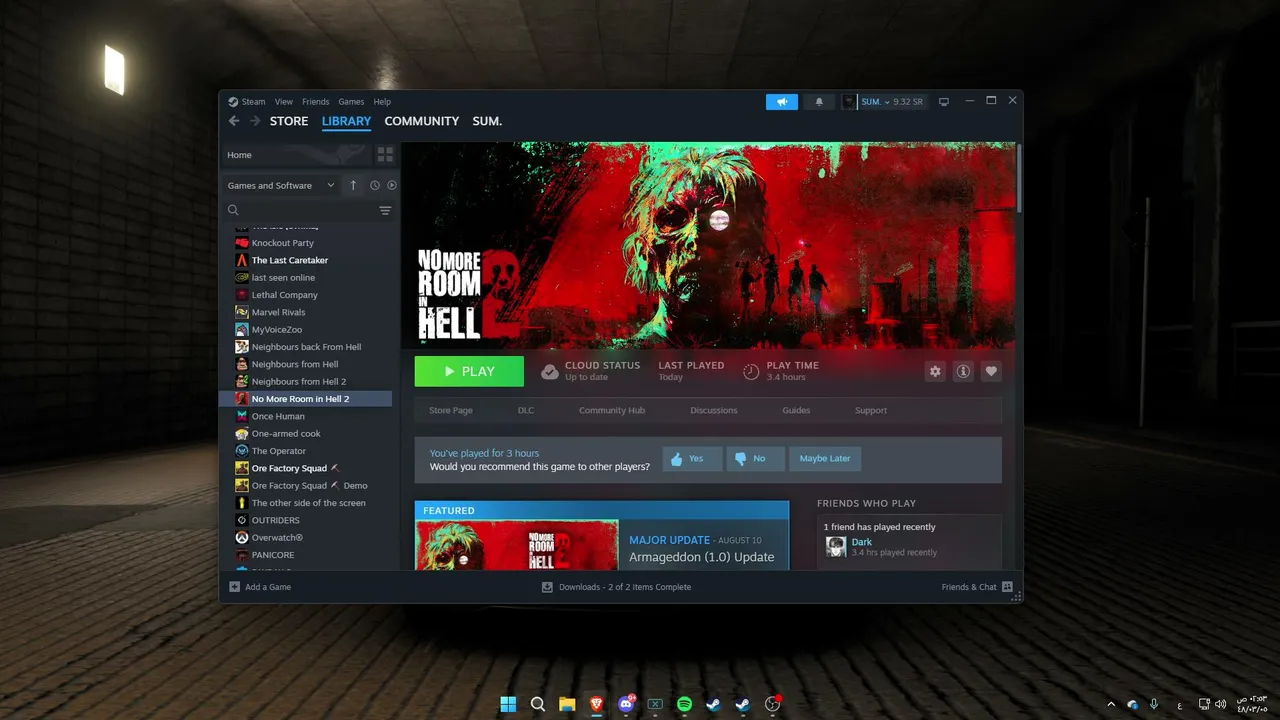1280x720 pixels.
Task: Click the Overwatch game icon in the list
Action: (x=242, y=538)
